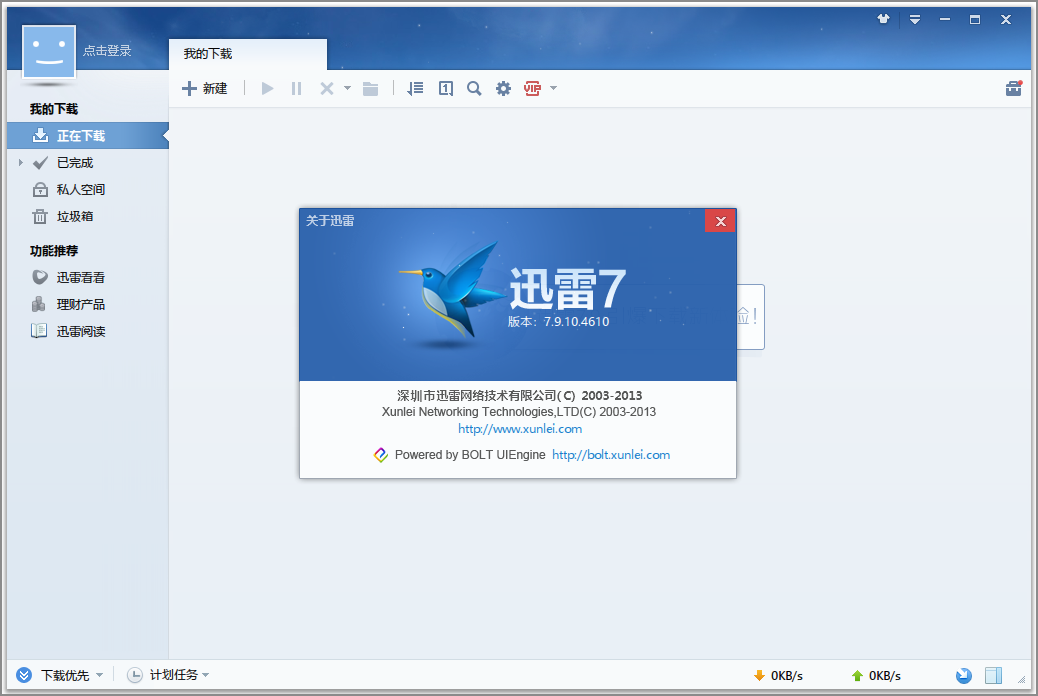Click the sort order icon in the toolbar
1038x696 pixels.
pyautogui.click(x=415, y=88)
